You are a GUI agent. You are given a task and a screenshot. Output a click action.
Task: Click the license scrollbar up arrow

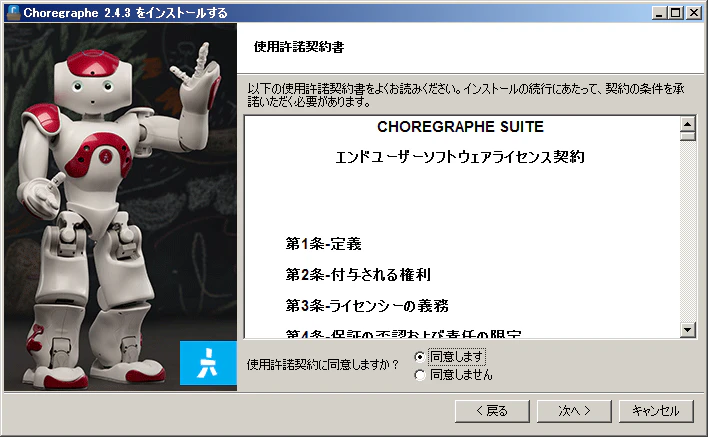tap(687, 124)
